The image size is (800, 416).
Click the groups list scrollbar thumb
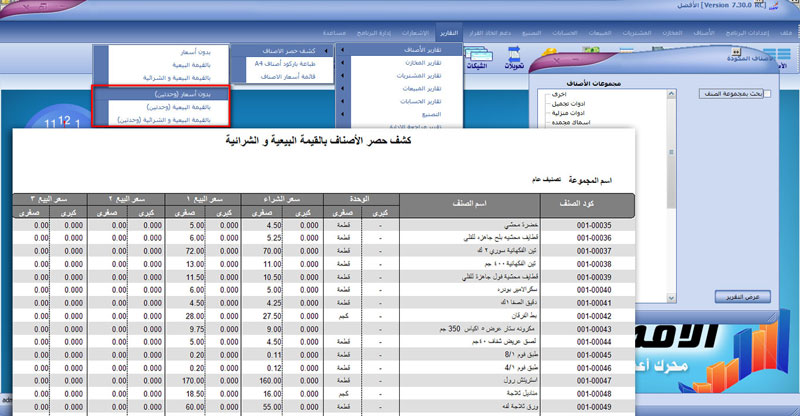tap(671, 153)
